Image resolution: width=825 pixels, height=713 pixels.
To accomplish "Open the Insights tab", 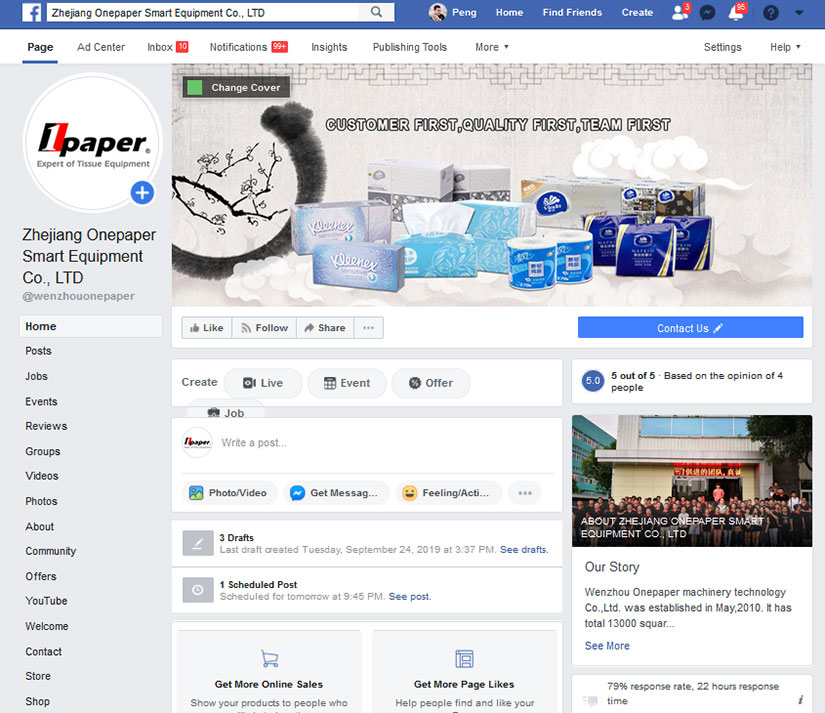I will point(329,47).
